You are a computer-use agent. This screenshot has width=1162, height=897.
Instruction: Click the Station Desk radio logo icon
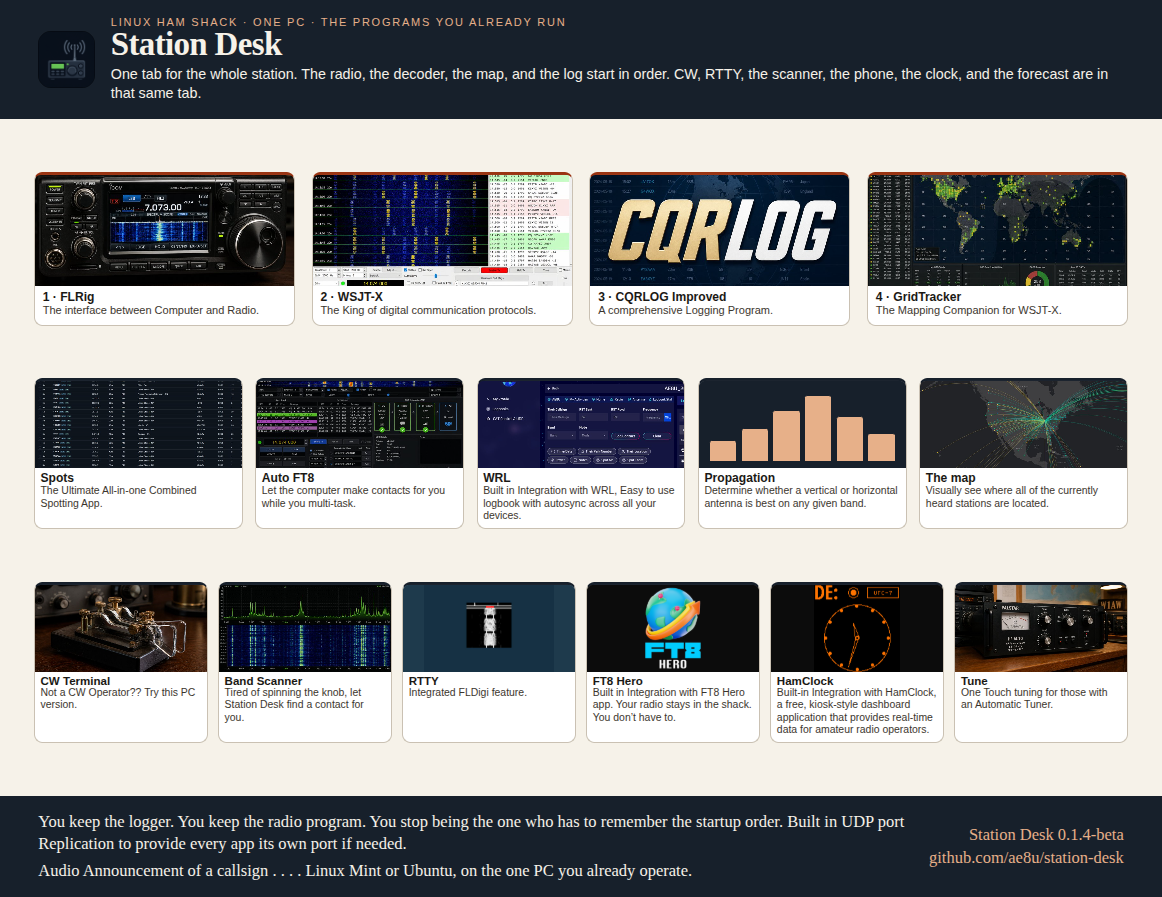pos(67,59)
